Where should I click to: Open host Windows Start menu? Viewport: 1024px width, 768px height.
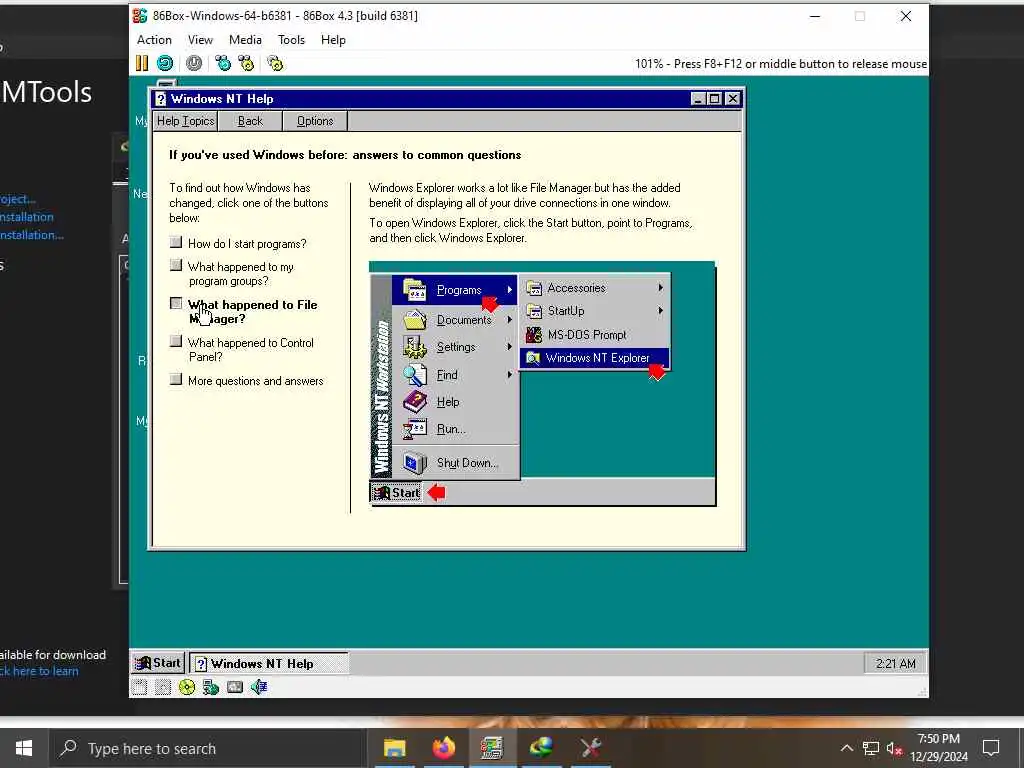[x=24, y=748]
